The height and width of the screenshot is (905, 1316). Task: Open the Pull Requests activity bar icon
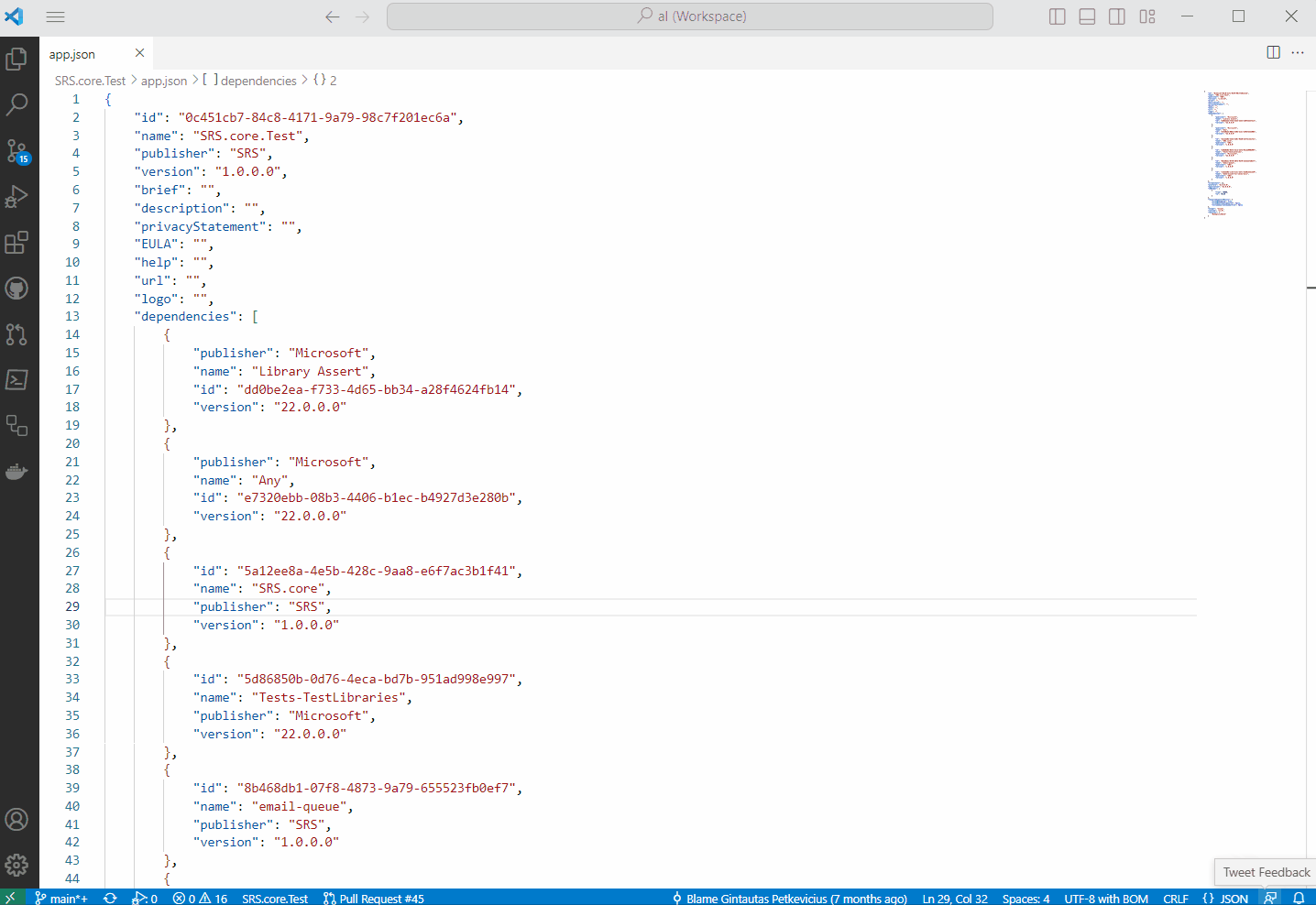point(16,333)
